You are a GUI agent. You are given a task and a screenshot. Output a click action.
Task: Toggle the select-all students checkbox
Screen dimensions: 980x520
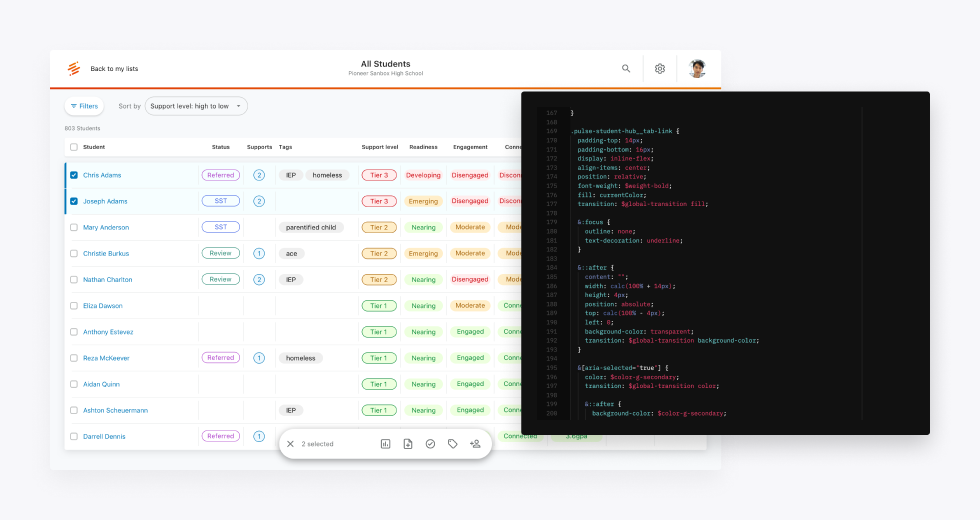point(74,147)
